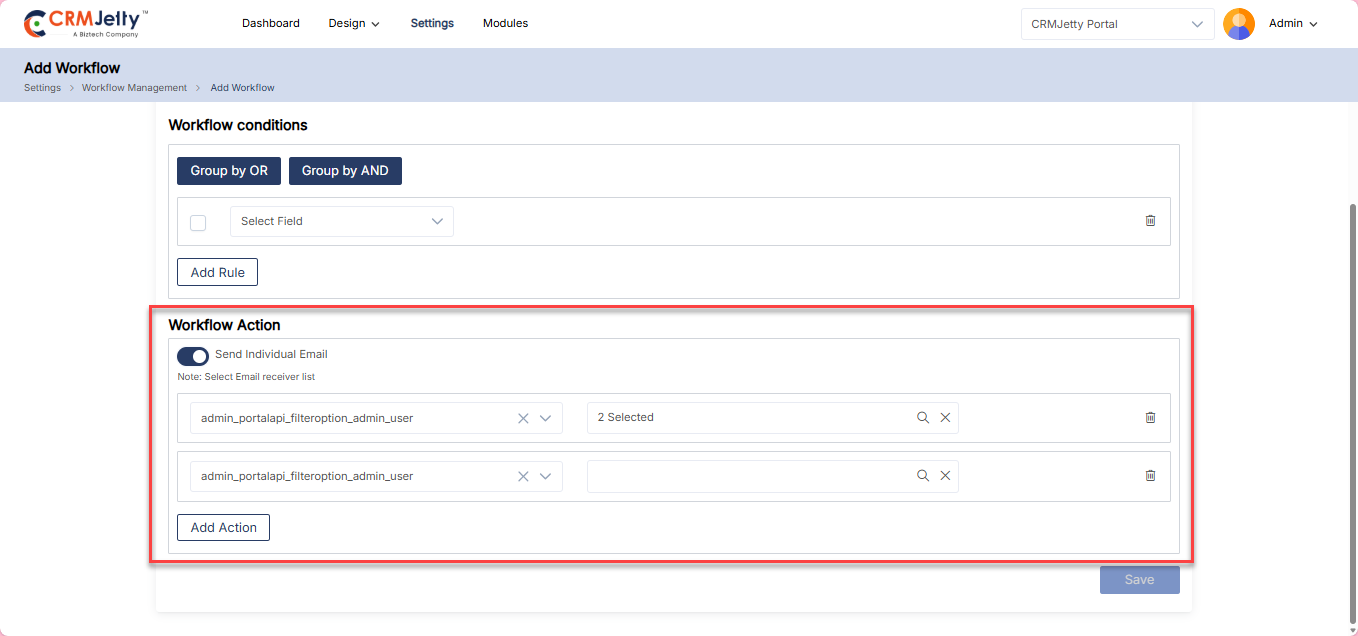
Task: Expand first action's admin_user dropdown arrow
Action: 546,419
